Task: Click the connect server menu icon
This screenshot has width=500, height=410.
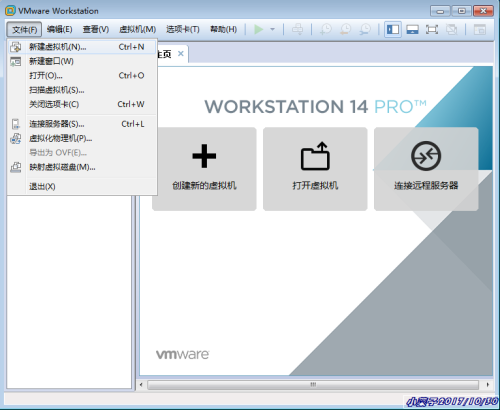Action: pyautogui.click(x=15, y=124)
